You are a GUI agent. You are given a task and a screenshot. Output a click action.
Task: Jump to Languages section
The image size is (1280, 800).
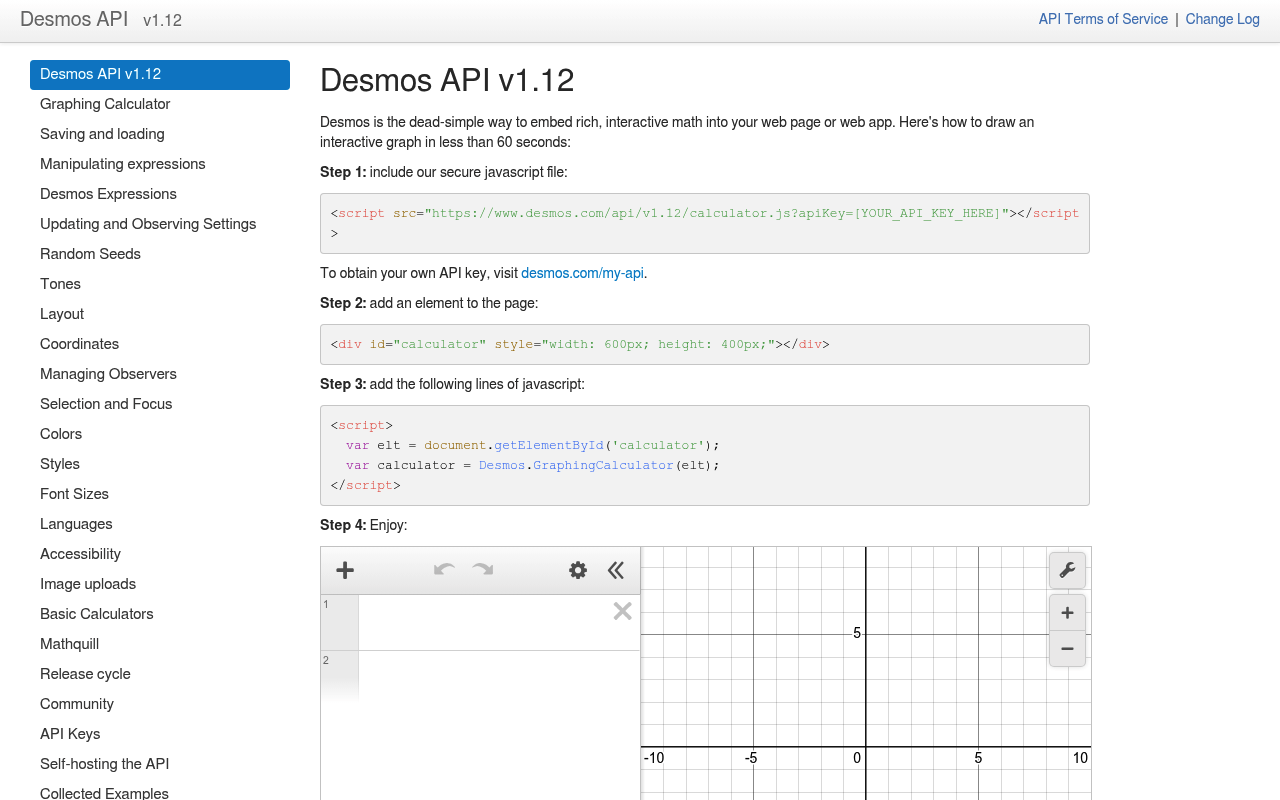(x=160, y=524)
